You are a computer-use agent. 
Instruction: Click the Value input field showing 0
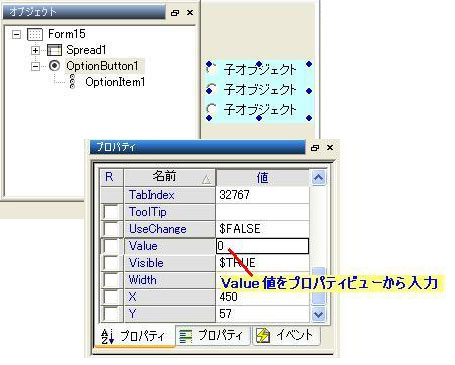tap(262, 246)
